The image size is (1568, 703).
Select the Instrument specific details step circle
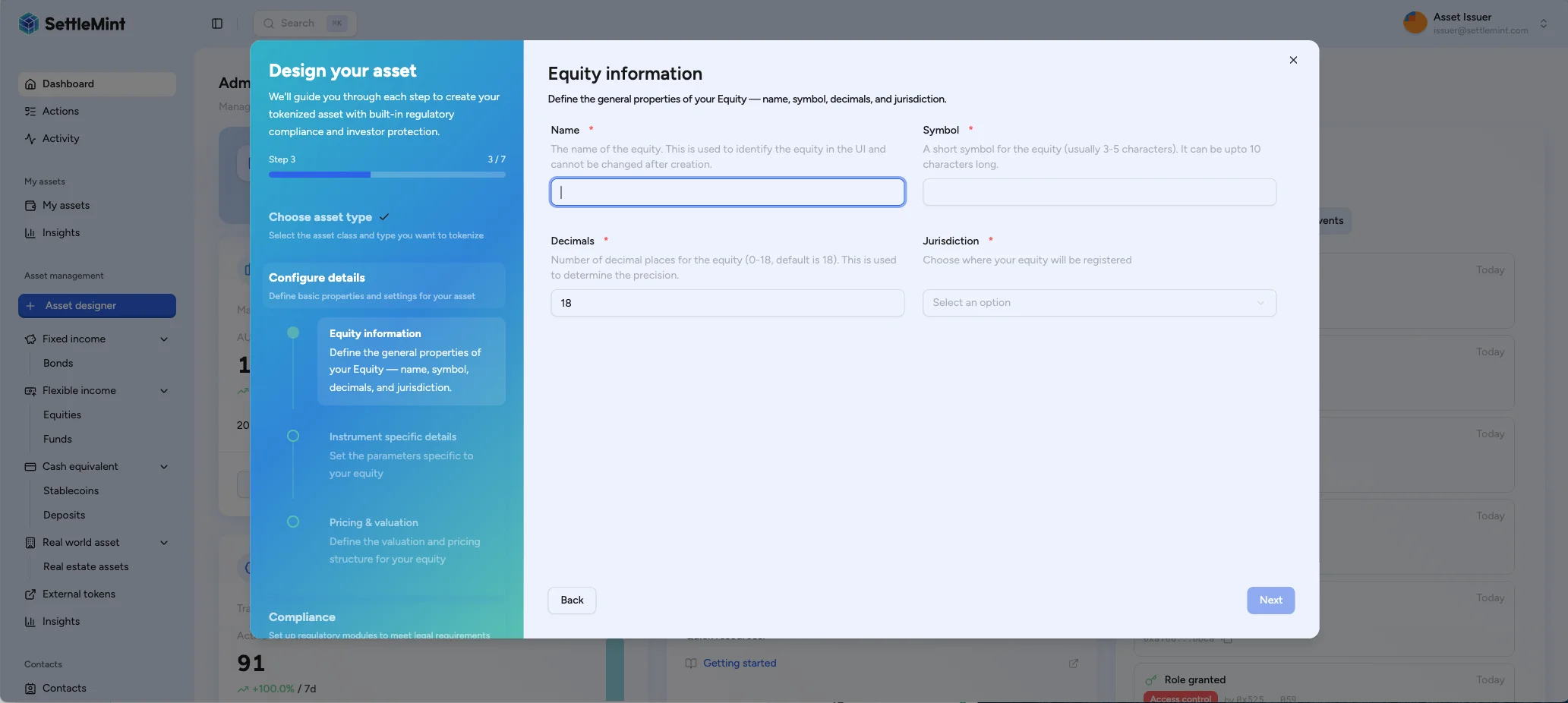point(293,436)
